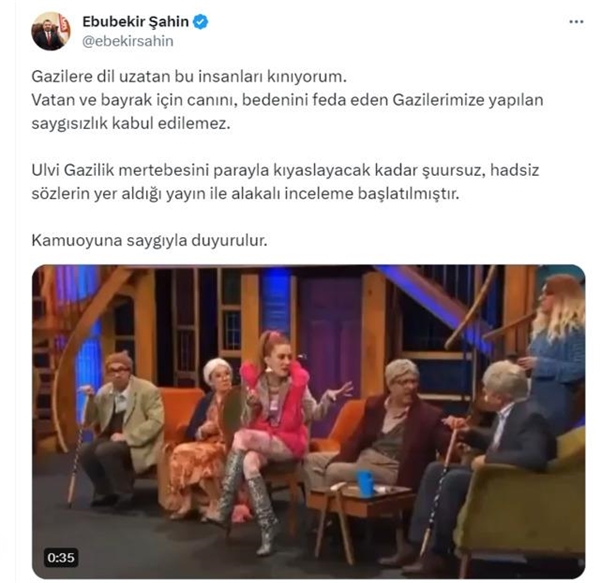Click the line "saygısızlık kabul edilemez."
This screenshot has height=583, width=600.
pyautogui.click(x=131, y=124)
